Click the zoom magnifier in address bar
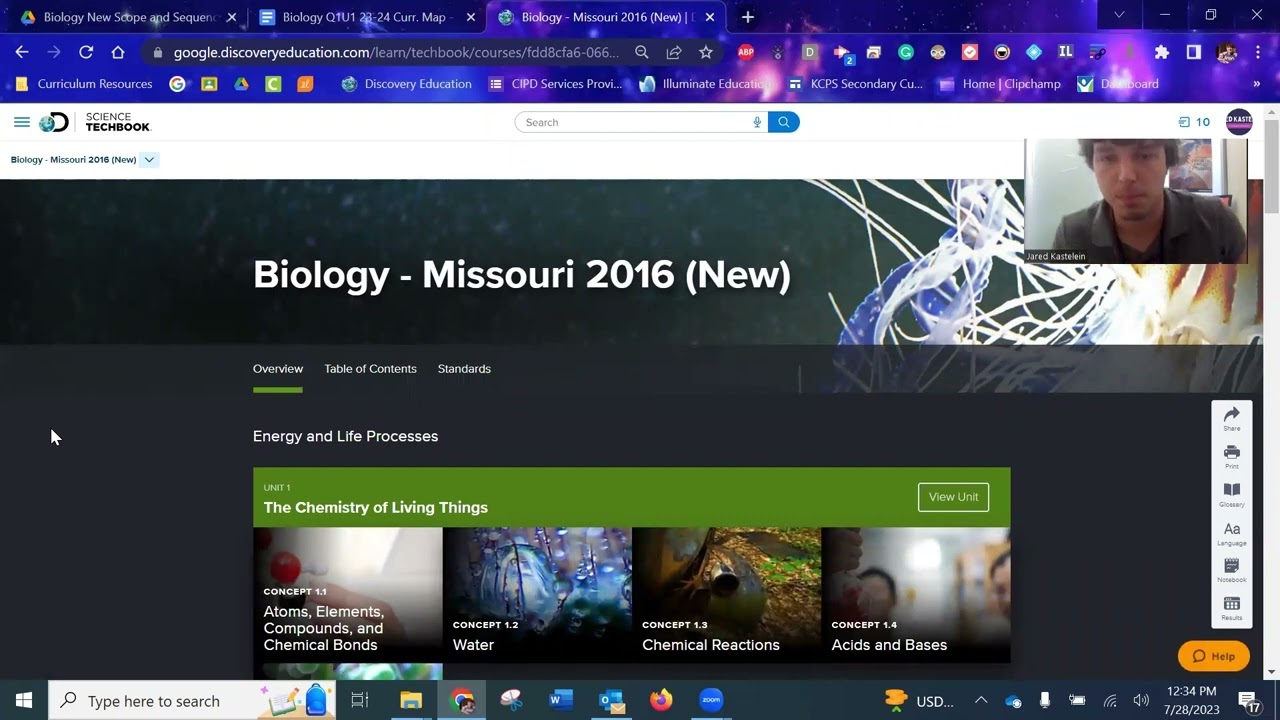1280x720 pixels. 642,52
